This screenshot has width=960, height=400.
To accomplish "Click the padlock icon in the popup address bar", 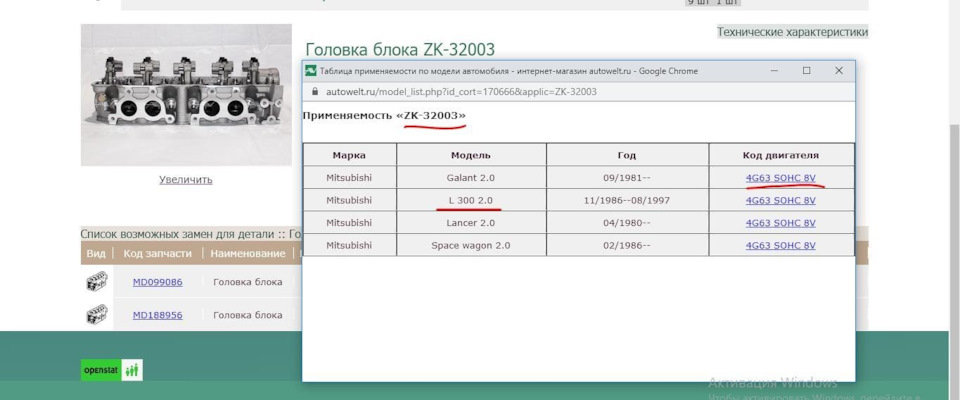I will tap(315, 91).
